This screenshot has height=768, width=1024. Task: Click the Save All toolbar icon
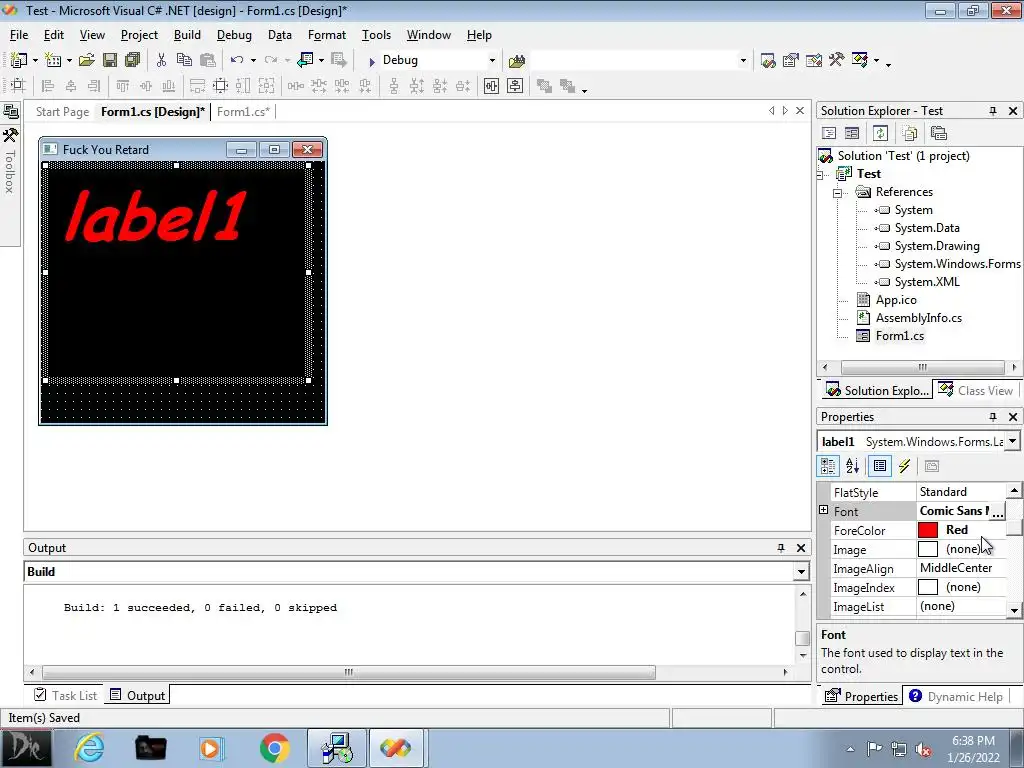coord(133,60)
